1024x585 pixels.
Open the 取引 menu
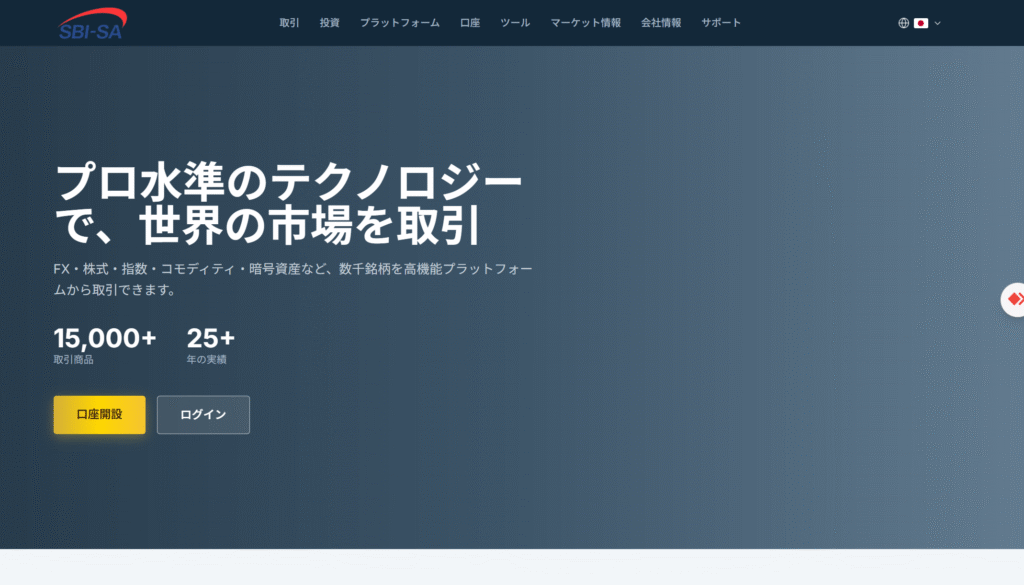tap(289, 23)
